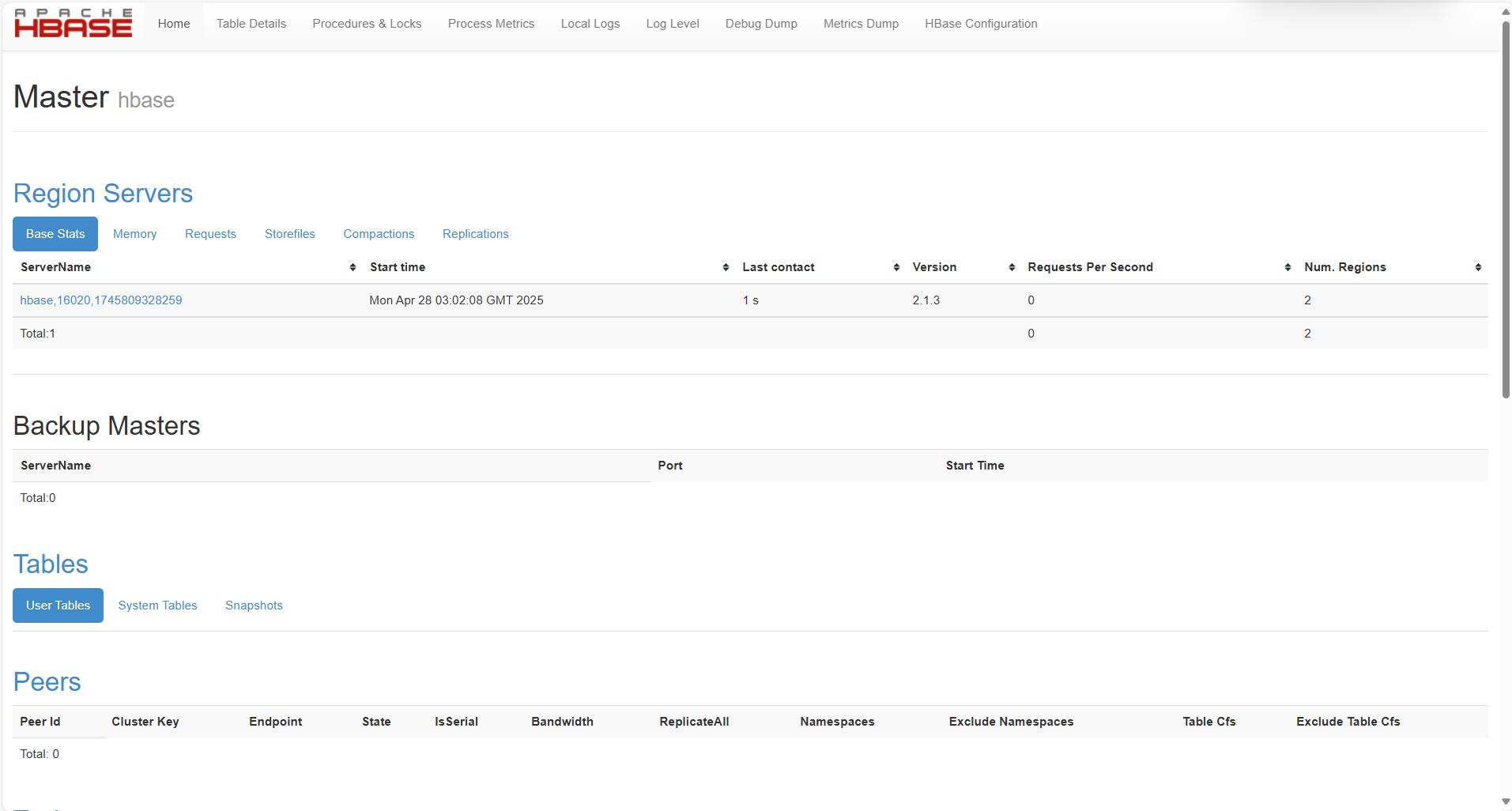Select the User Tables tab
This screenshot has width=1512, height=811.
click(x=58, y=605)
